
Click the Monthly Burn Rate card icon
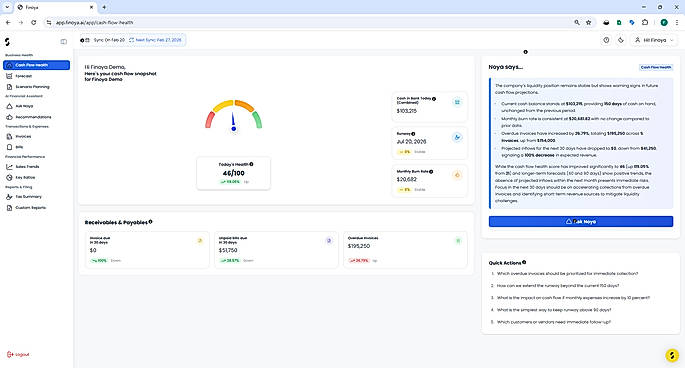pyautogui.click(x=457, y=175)
